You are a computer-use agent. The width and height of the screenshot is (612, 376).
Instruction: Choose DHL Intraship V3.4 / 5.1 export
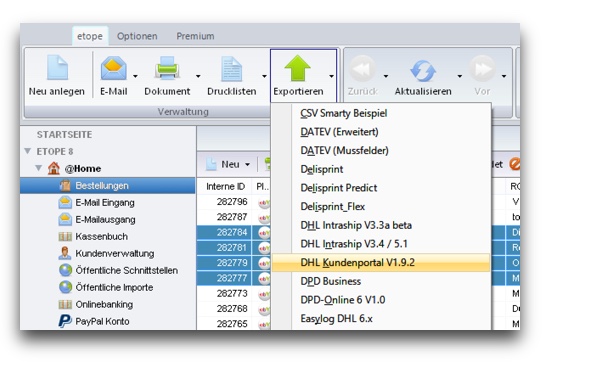click(x=381, y=244)
